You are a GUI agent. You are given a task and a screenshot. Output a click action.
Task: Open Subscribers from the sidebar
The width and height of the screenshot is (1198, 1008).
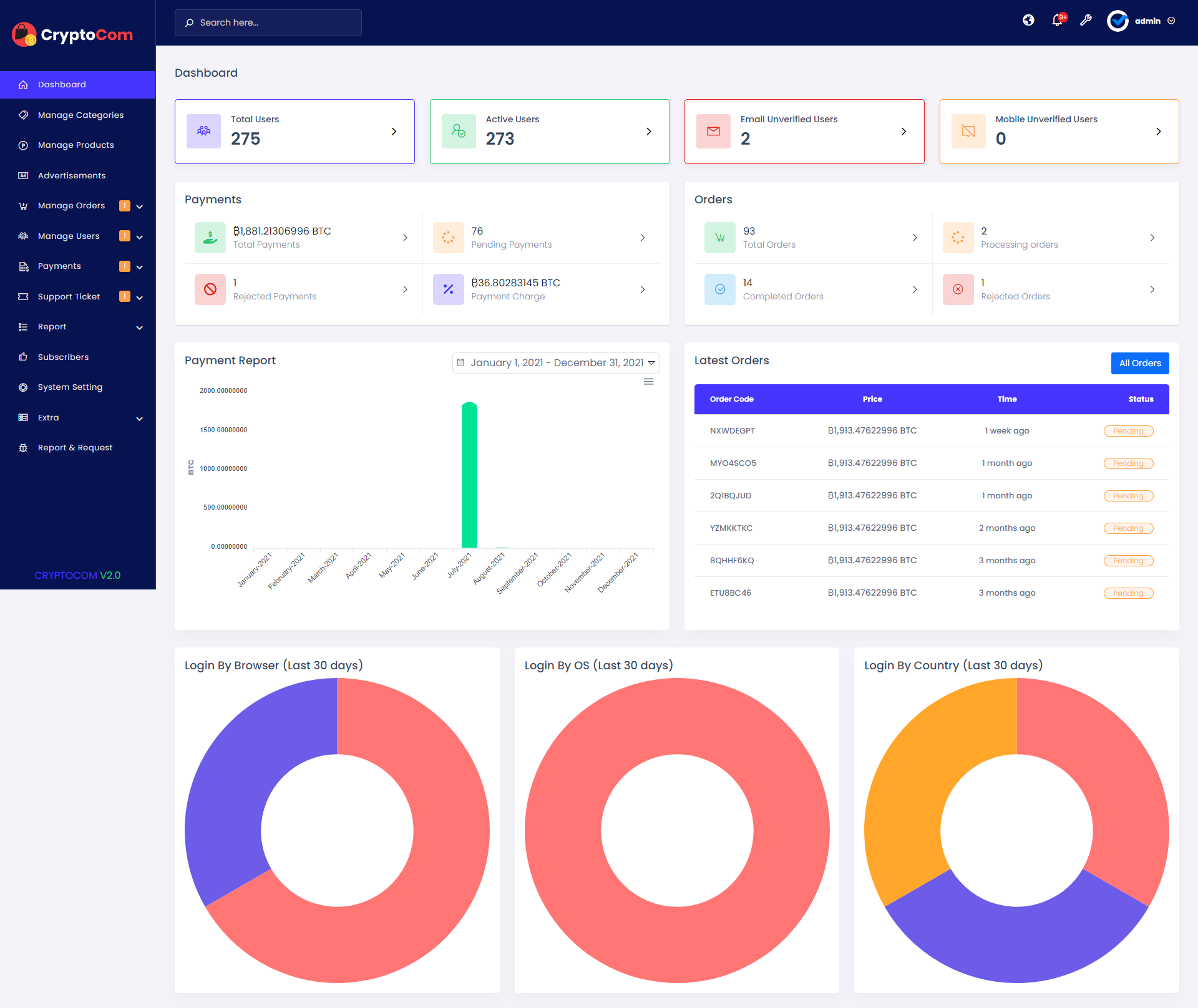pyautogui.click(x=63, y=357)
